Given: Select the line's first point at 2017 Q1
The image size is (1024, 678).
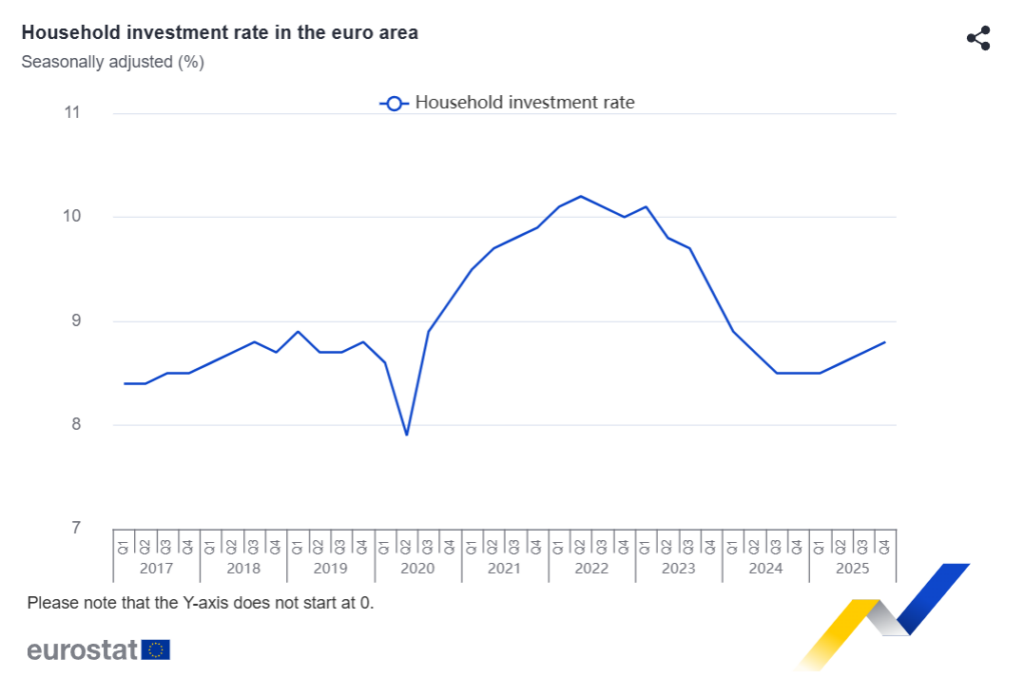Looking at the screenshot, I should coord(124,383).
